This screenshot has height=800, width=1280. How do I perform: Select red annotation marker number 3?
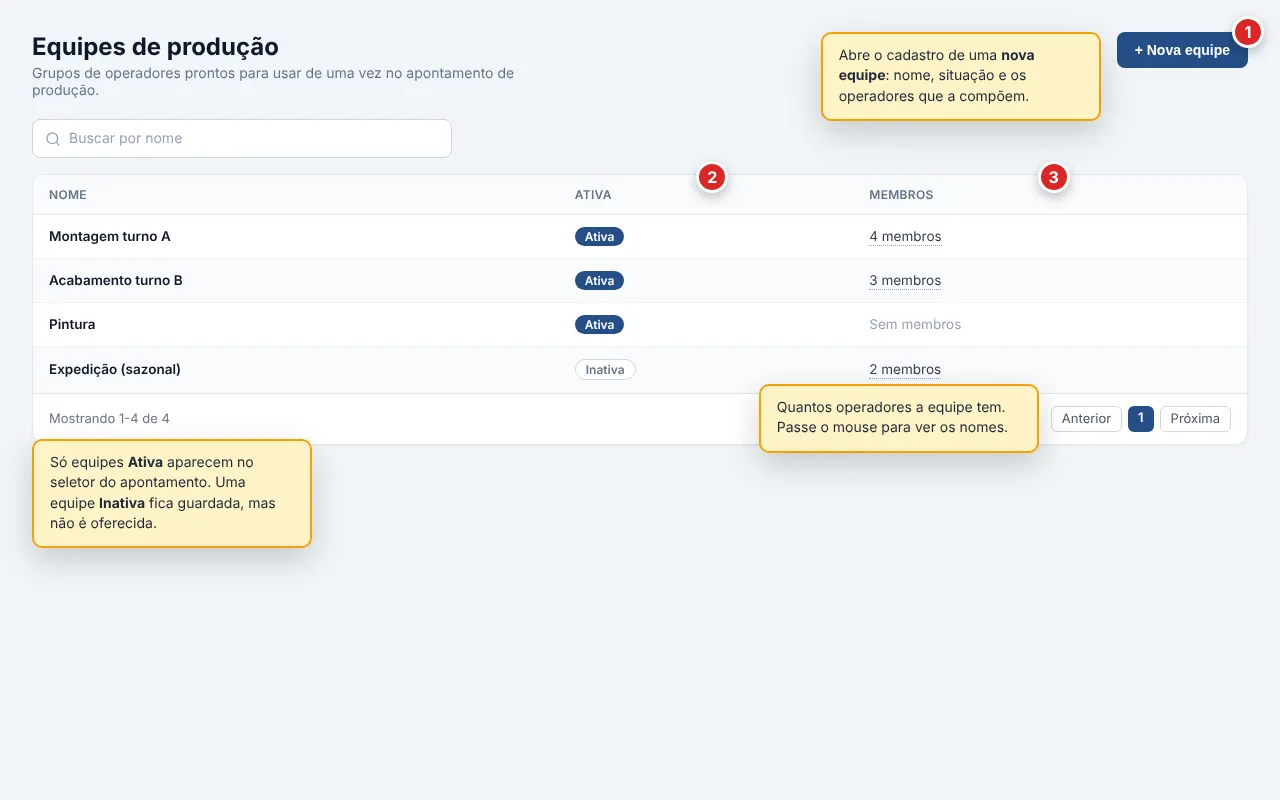(x=1053, y=178)
